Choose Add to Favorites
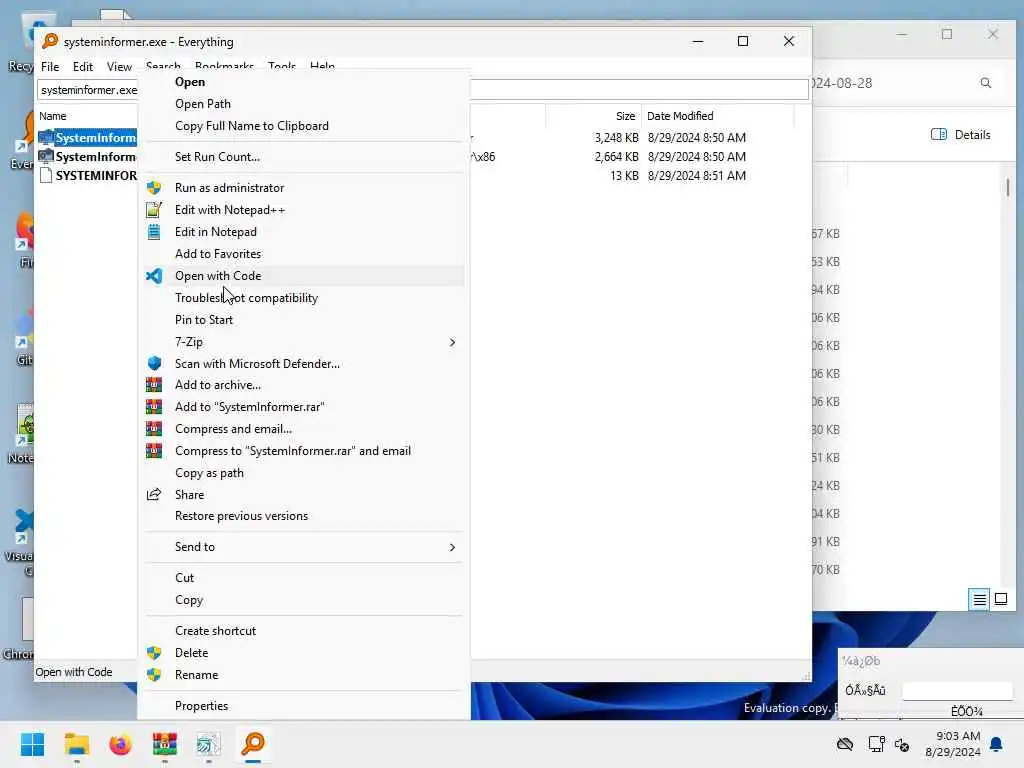The height and width of the screenshot is (768, 1024). [x=217, y=254]
